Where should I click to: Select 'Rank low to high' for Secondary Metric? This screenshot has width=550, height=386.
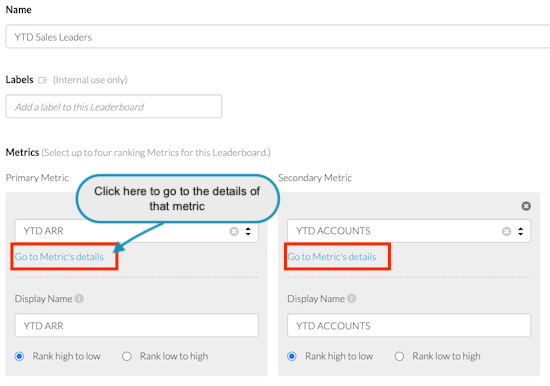pos(399,357)
